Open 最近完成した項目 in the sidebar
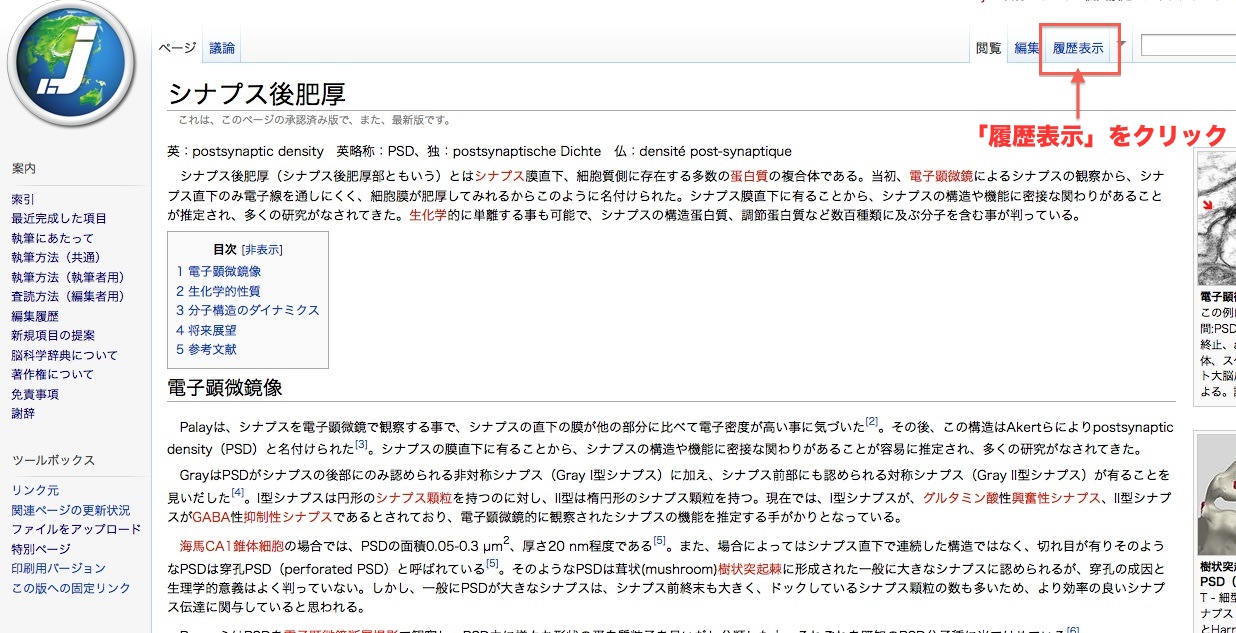The height and width of the screenshot is (633, 1236). pos(59,218)
